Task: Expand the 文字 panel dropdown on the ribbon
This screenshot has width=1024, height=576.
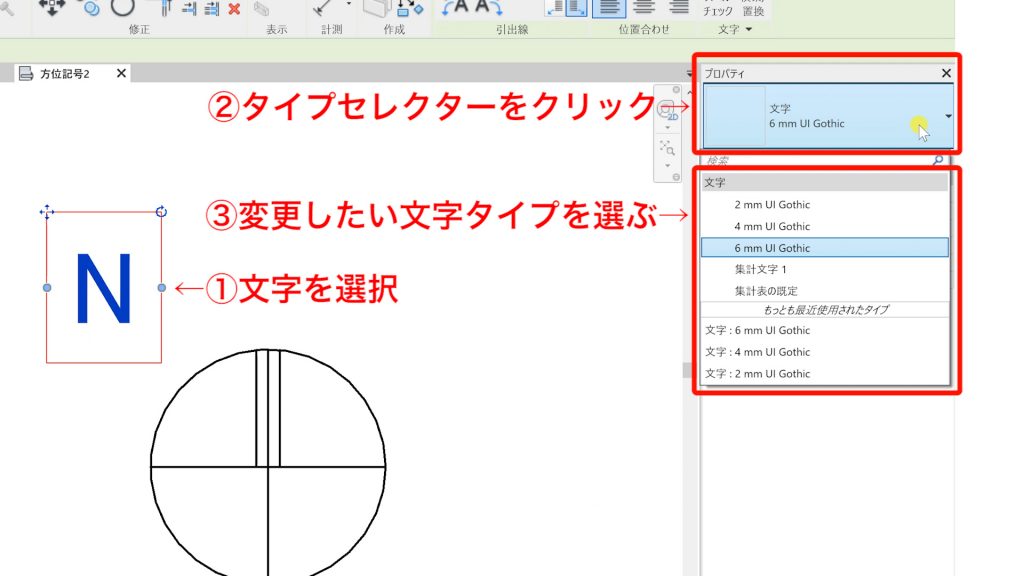Action: click(x=748, y=30)
